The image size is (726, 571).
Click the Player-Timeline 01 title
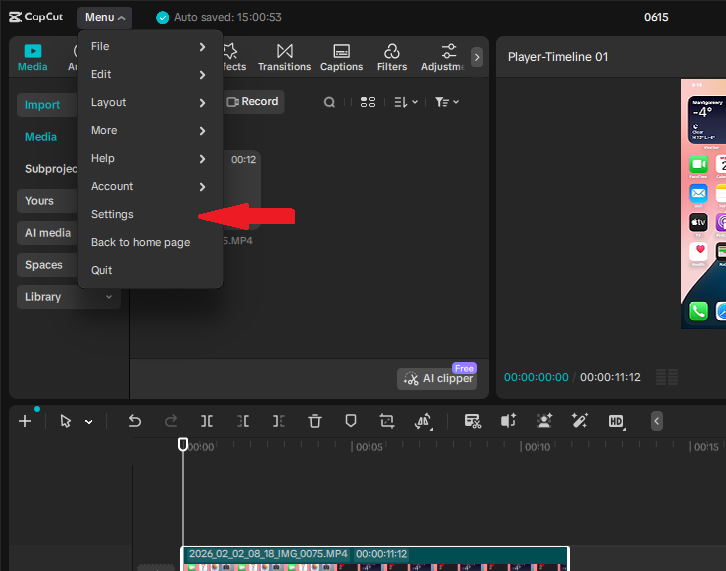coord(558,57)
